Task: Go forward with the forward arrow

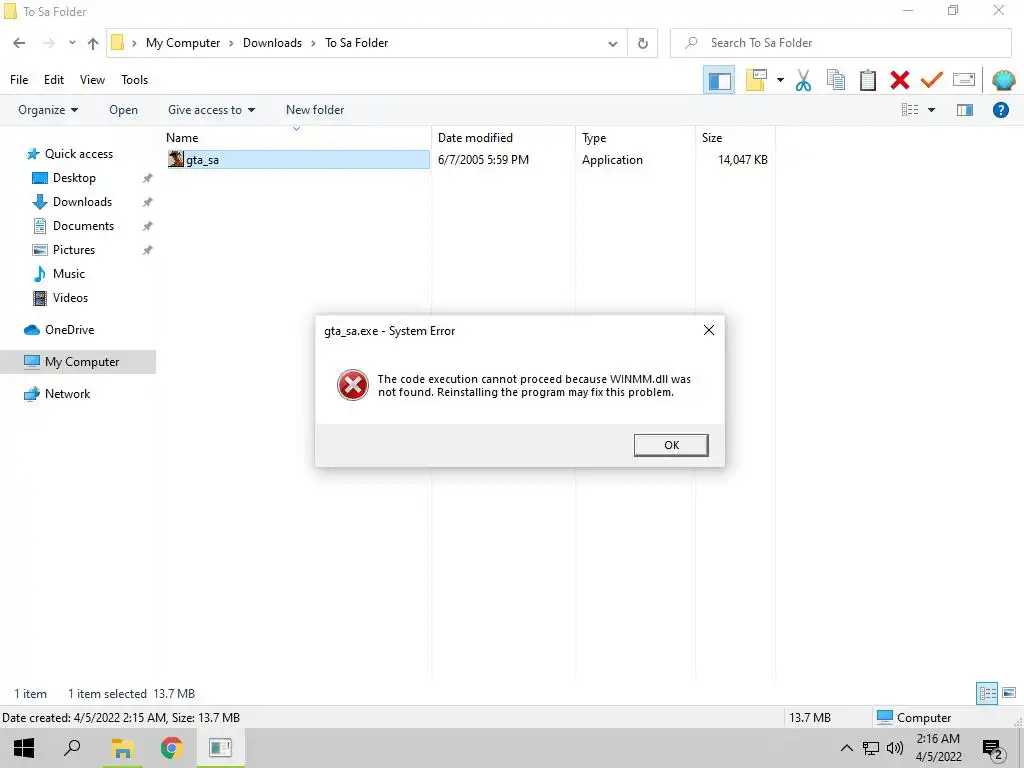Action: click(x=48, y=43)
